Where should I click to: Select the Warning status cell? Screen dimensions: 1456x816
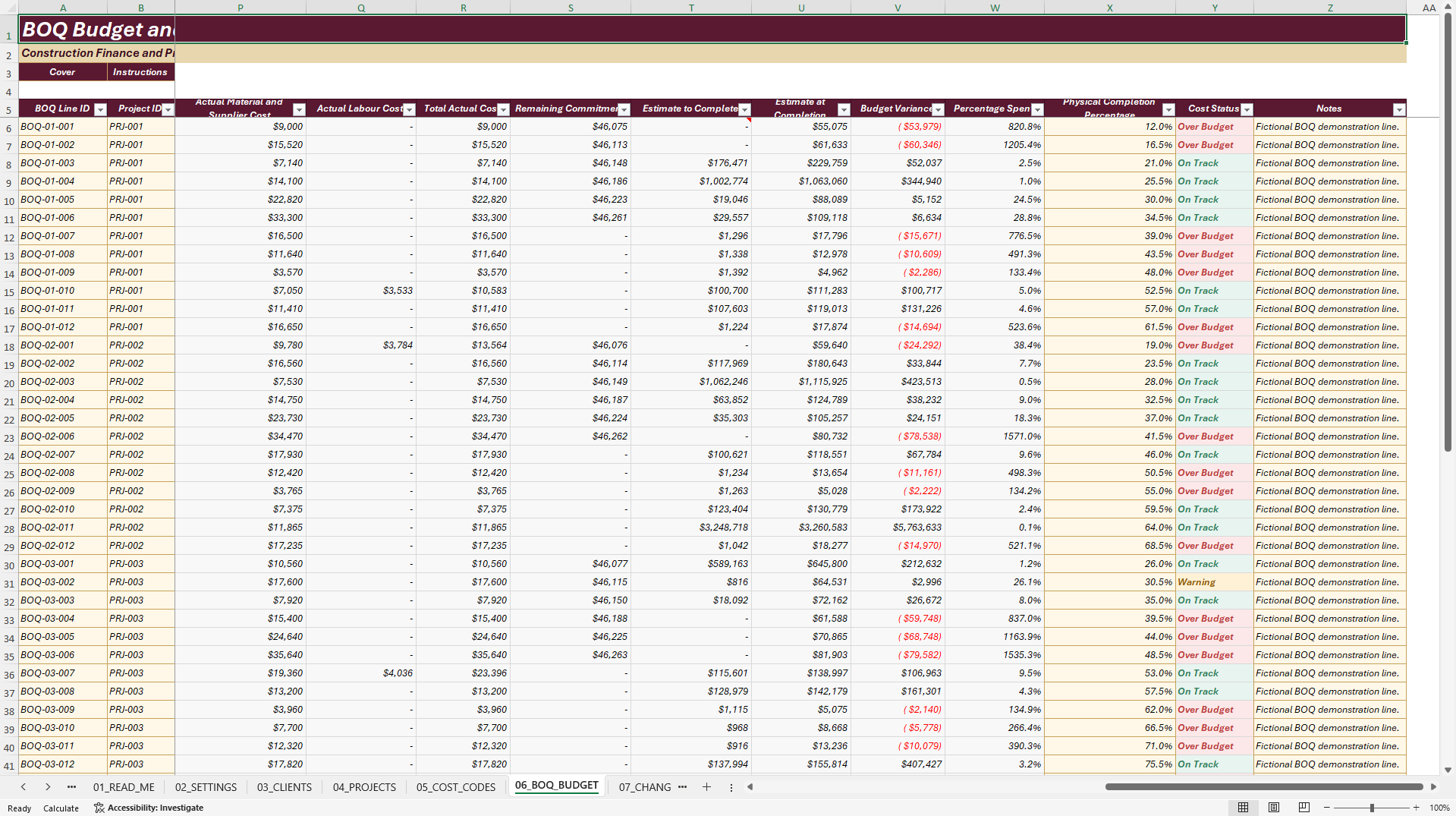click(1215, 582)
